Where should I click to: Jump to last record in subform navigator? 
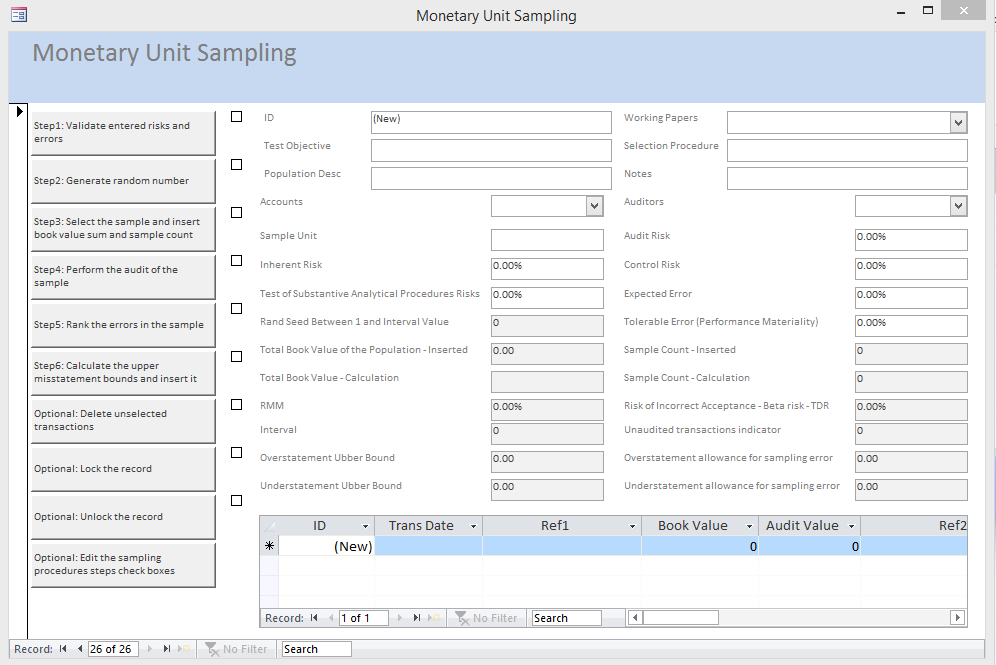click(417, 618)
